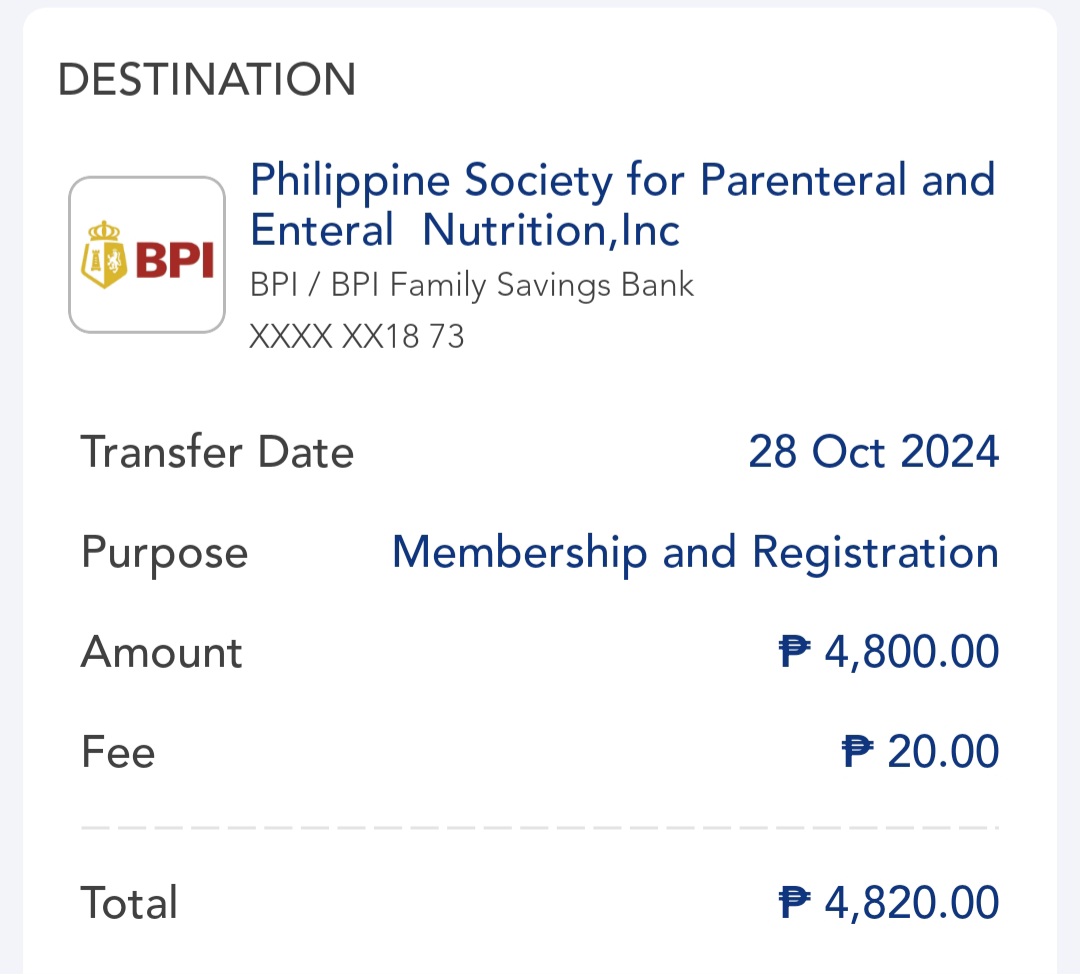
Task: Tap the Amount label
Action: 161,652
